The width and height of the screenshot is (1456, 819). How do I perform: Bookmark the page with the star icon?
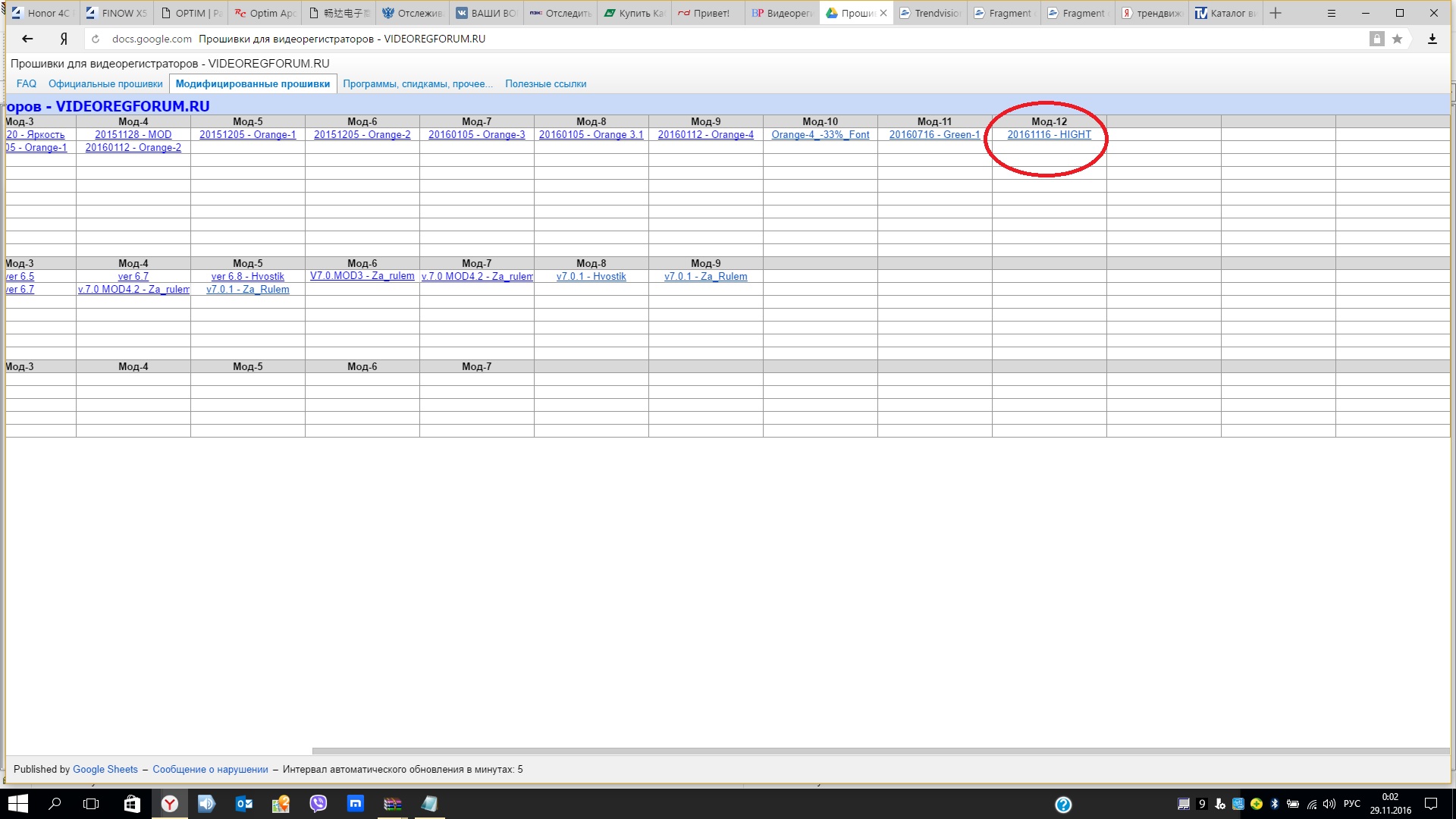tap(1397, 39)
